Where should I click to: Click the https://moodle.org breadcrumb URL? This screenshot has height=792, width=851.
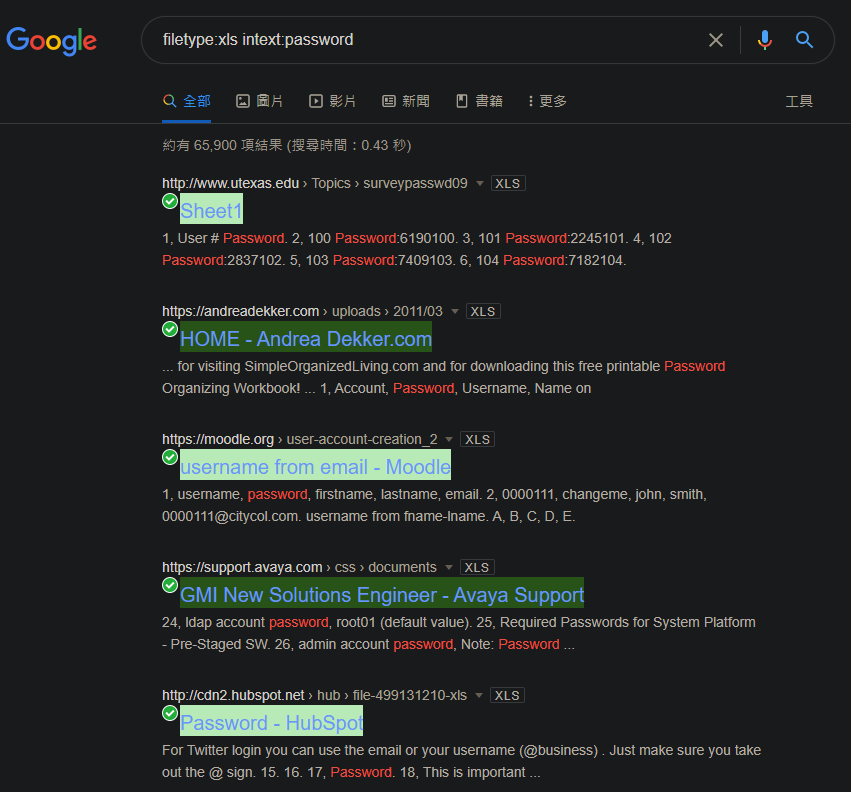(218, 440)
